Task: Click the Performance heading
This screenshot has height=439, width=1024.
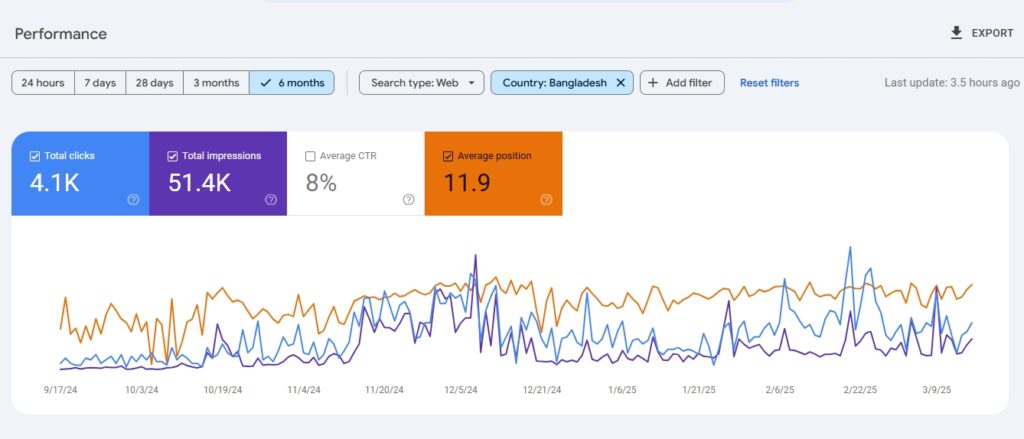Action: click(61, 34)
